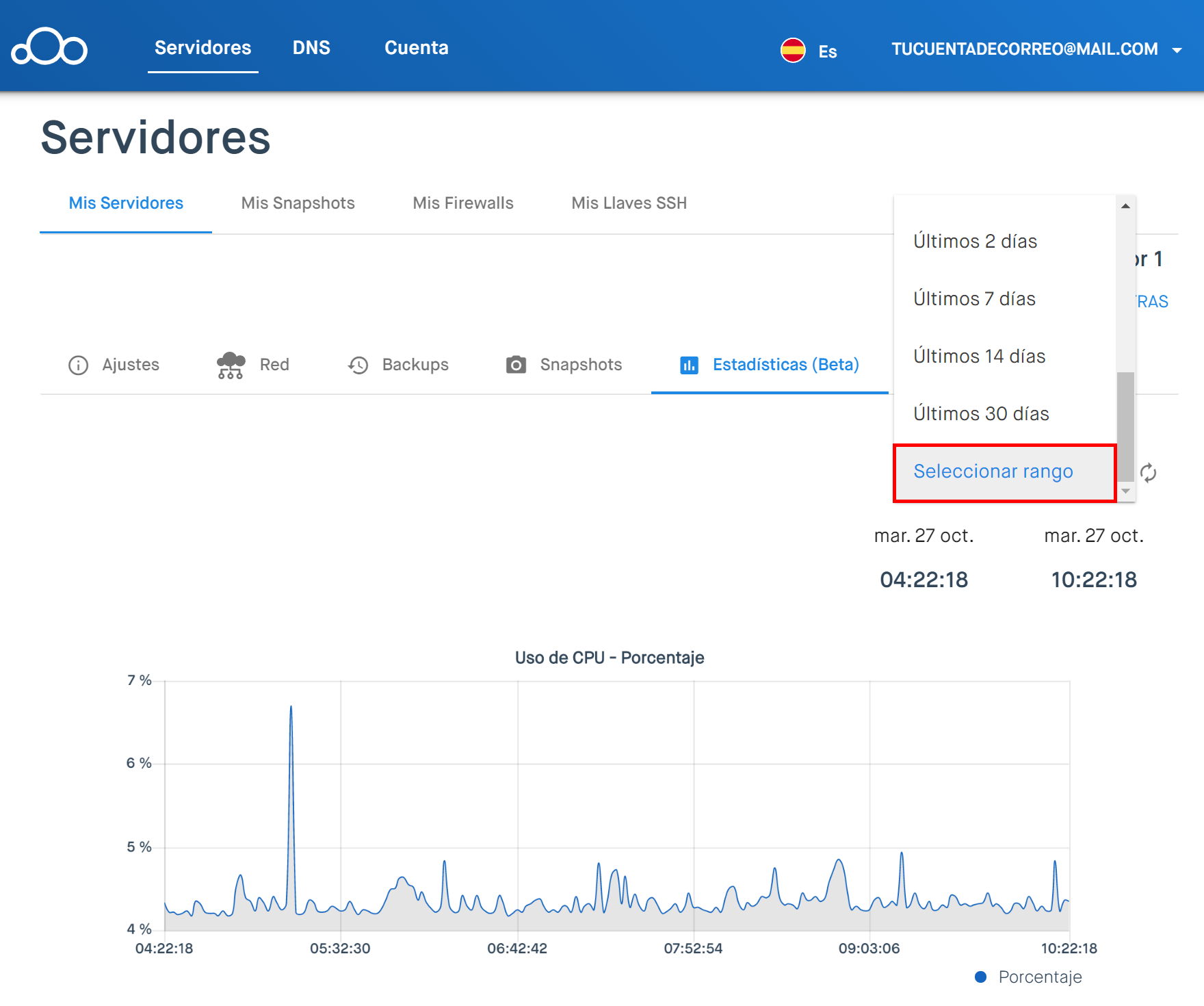The width and height of the screenshot is (1204, 1006).
Task: Click the 7 % axis label
Action: [x=140, y=680]
